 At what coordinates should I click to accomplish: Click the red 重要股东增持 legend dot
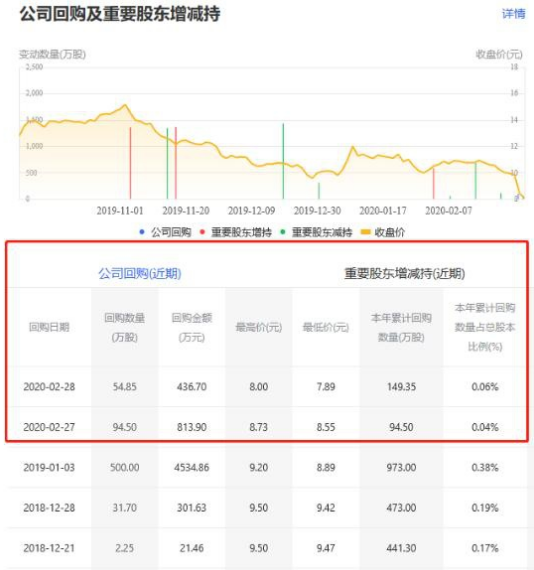point(202,232)
